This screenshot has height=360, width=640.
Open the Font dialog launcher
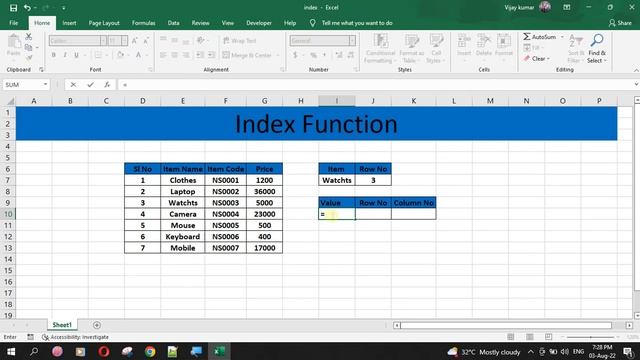(151, 70)
